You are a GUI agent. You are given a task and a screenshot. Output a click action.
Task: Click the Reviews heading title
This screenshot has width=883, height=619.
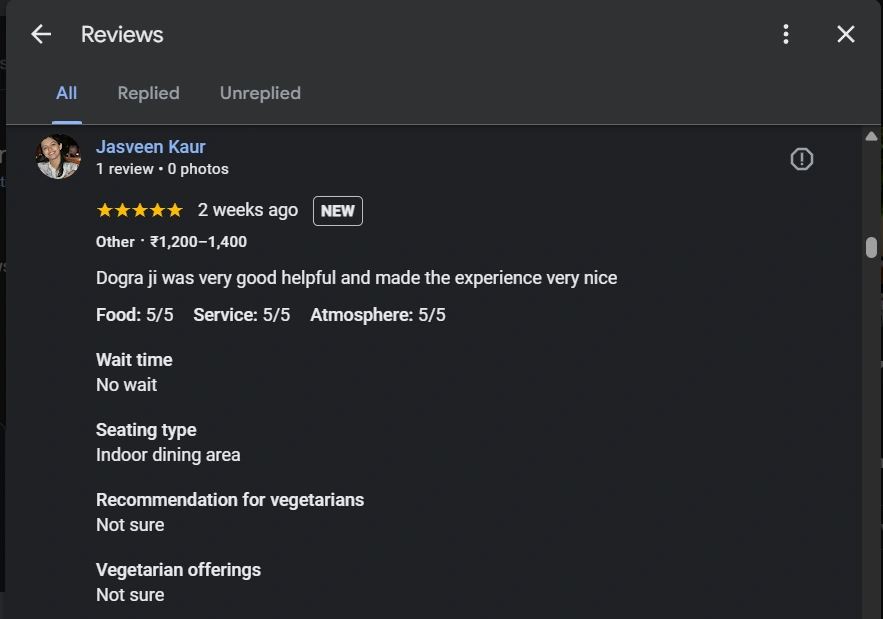point(122,34)
